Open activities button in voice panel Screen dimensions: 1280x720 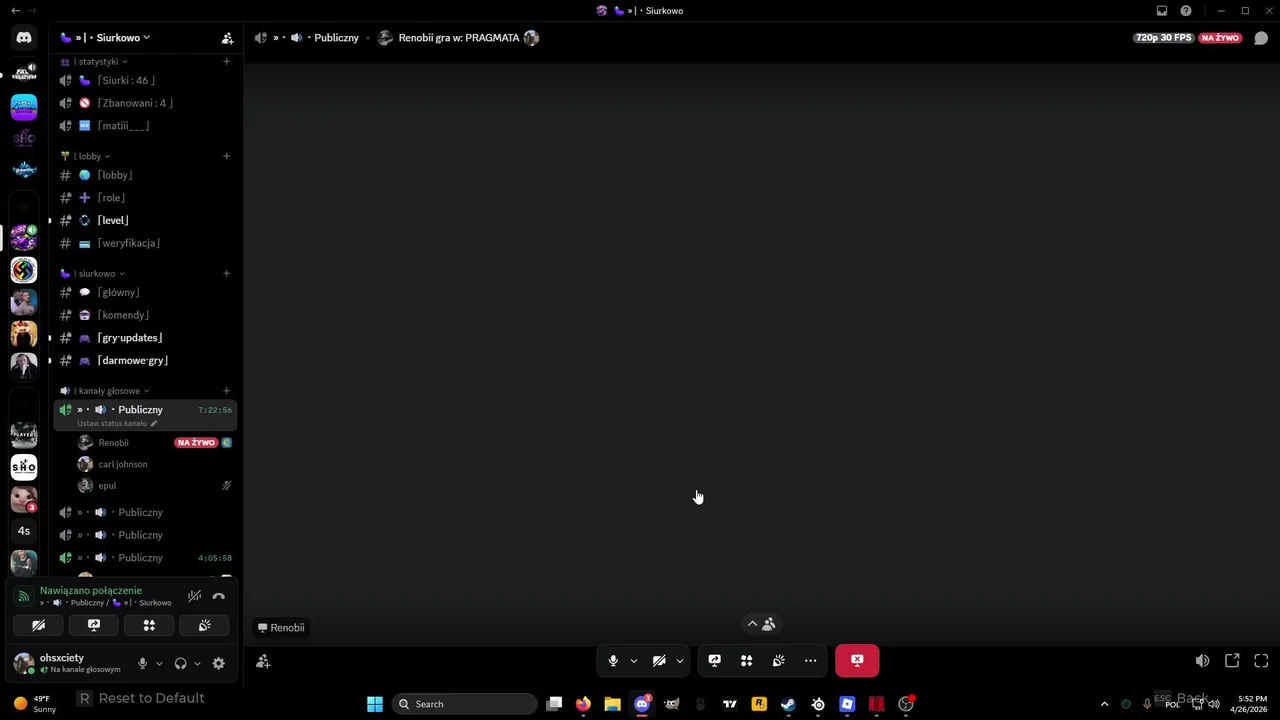pyautogui.click(x=149, y=625)
